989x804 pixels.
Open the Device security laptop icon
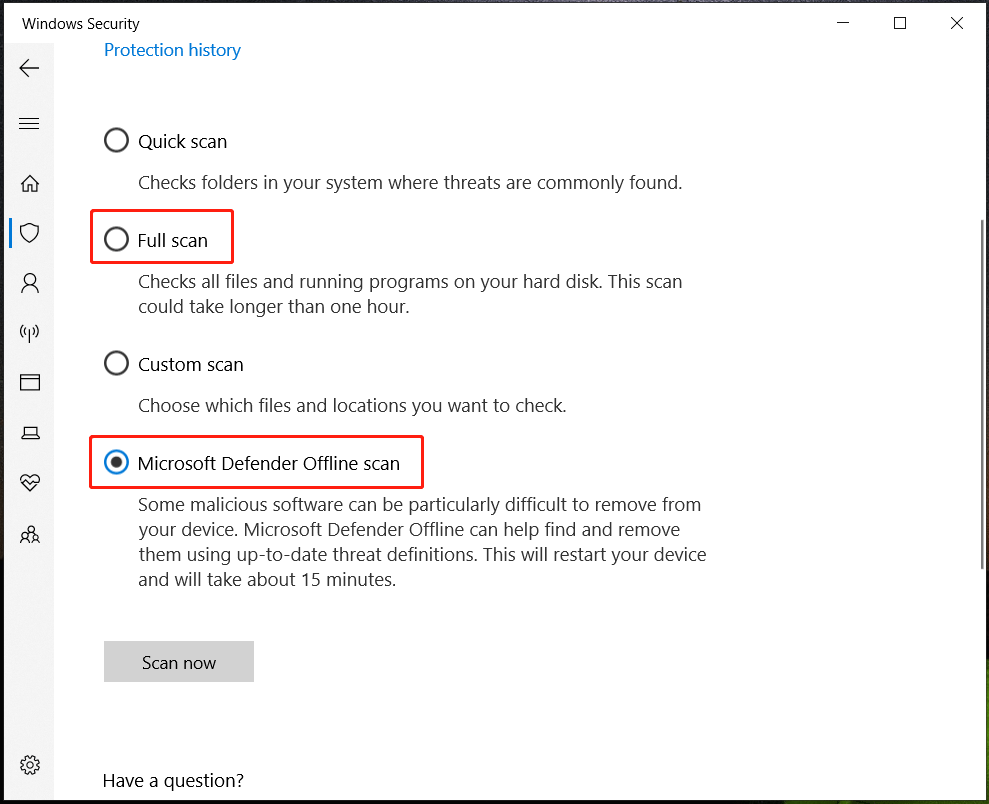pos(29,432)
